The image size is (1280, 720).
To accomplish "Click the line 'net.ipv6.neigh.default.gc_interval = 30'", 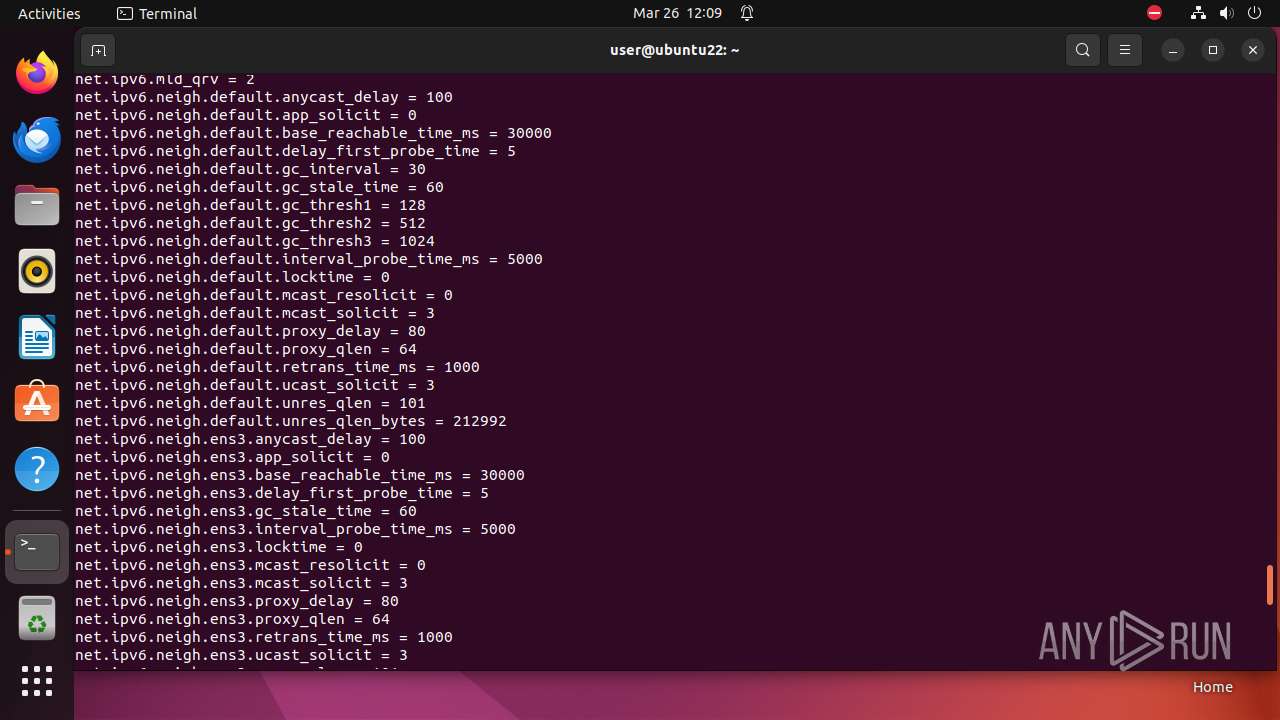I will [x=250, y=169].
